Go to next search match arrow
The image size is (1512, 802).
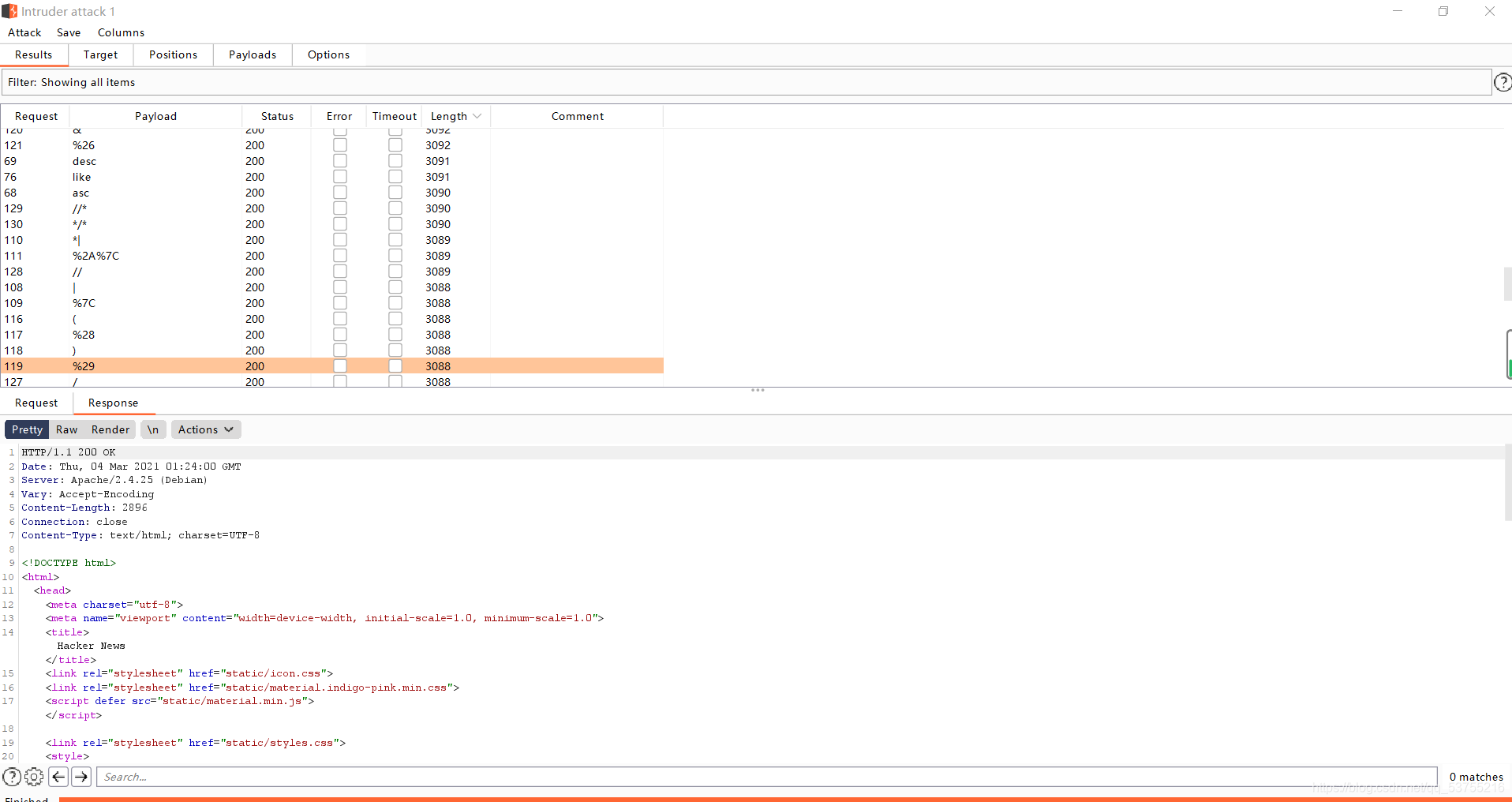81,777
